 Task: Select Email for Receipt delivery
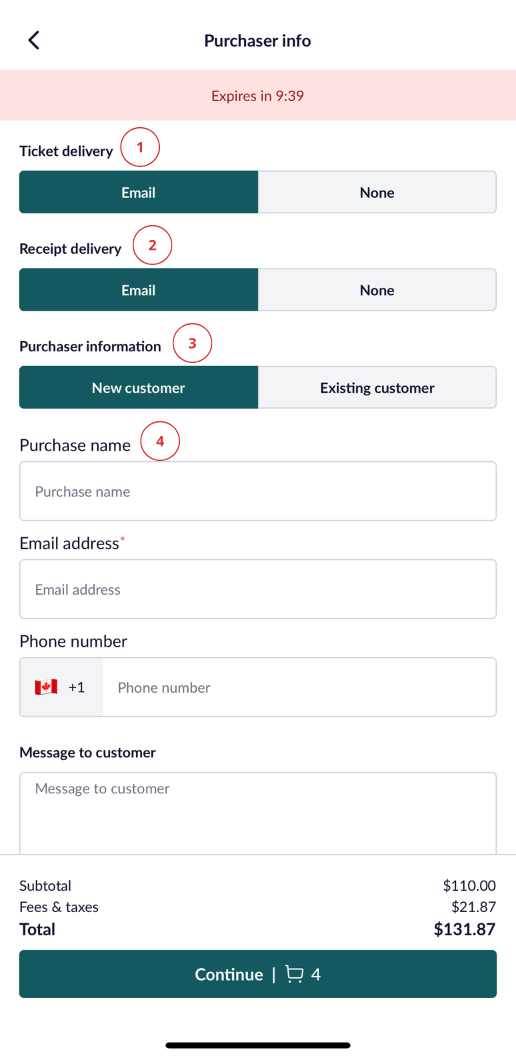coord(138,290)
